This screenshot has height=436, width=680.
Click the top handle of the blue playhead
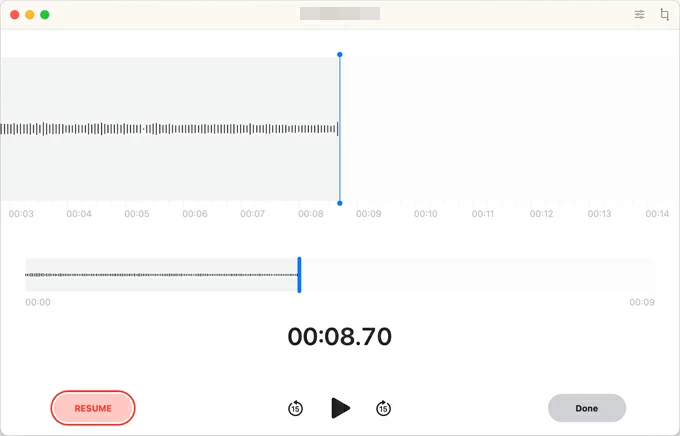click(340, 55)
